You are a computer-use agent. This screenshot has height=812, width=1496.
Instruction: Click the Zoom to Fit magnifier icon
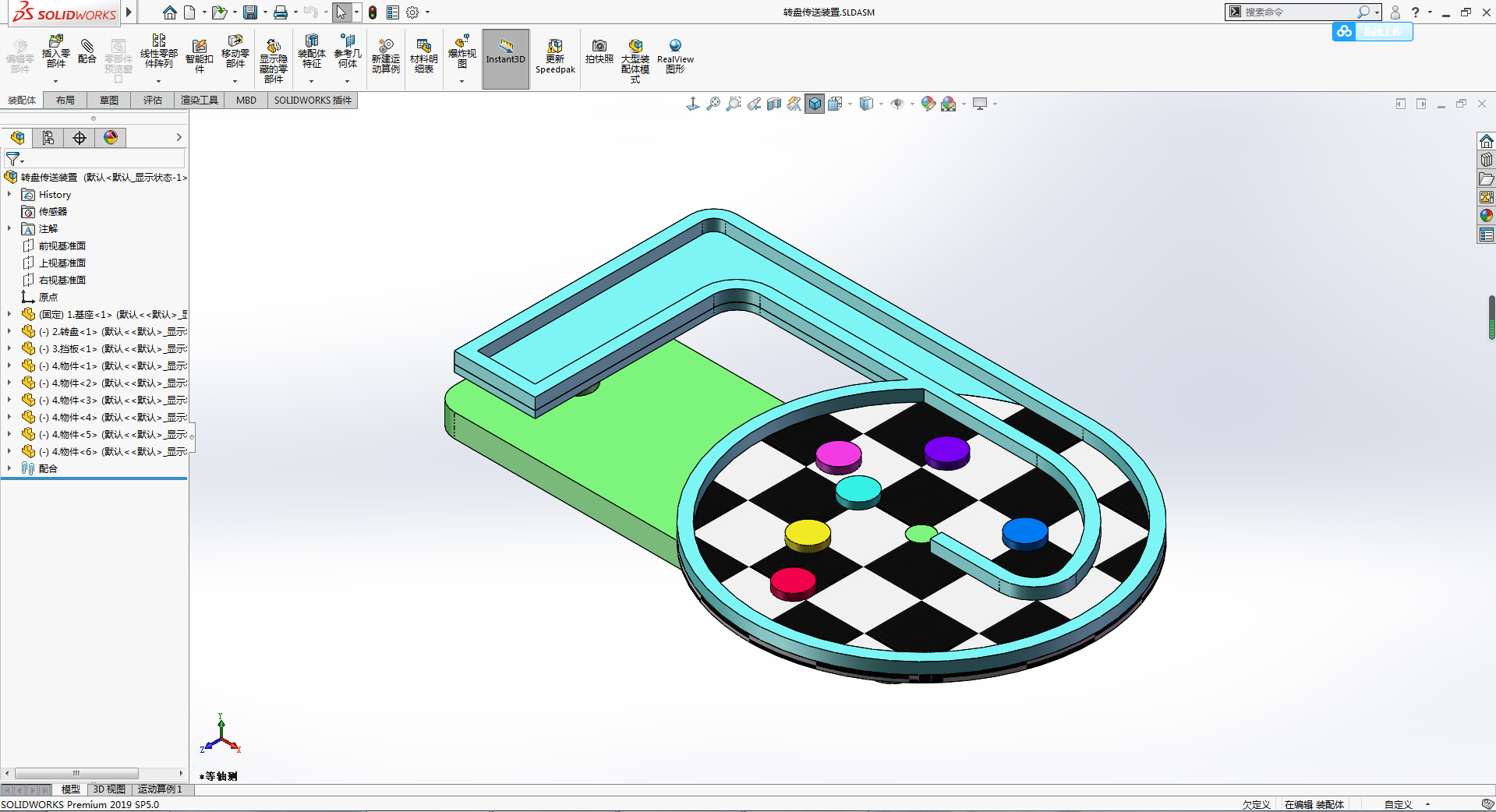tap(713, 104)
